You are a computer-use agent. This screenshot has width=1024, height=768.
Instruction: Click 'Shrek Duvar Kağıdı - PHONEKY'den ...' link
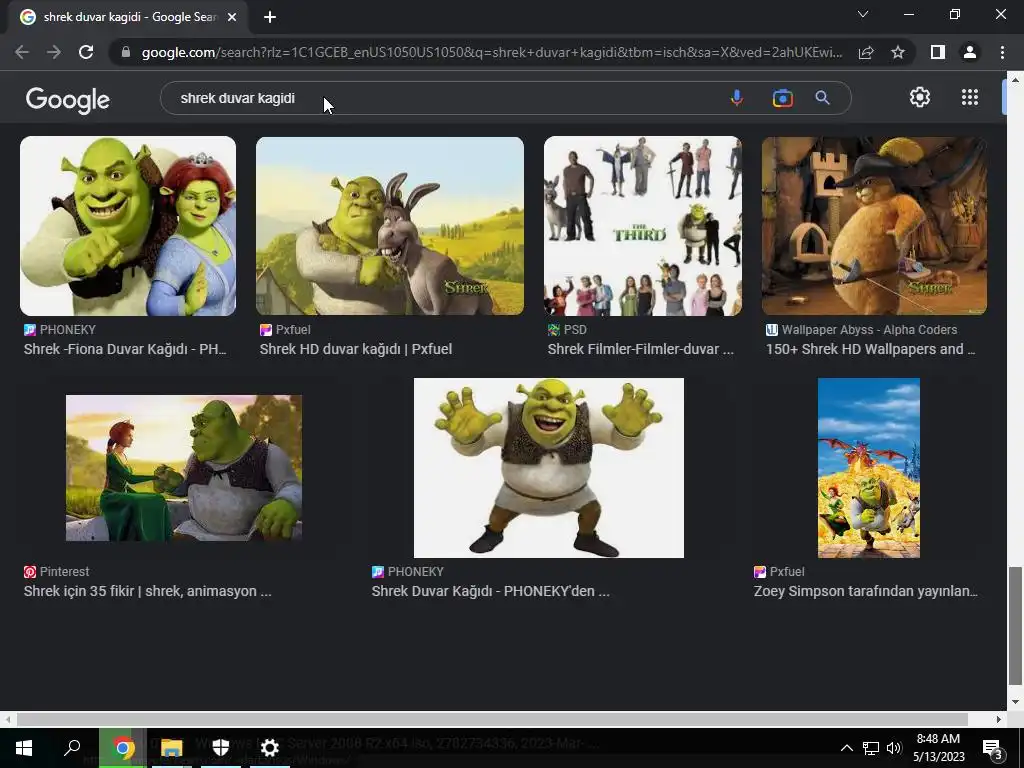(x=490, y=591)
